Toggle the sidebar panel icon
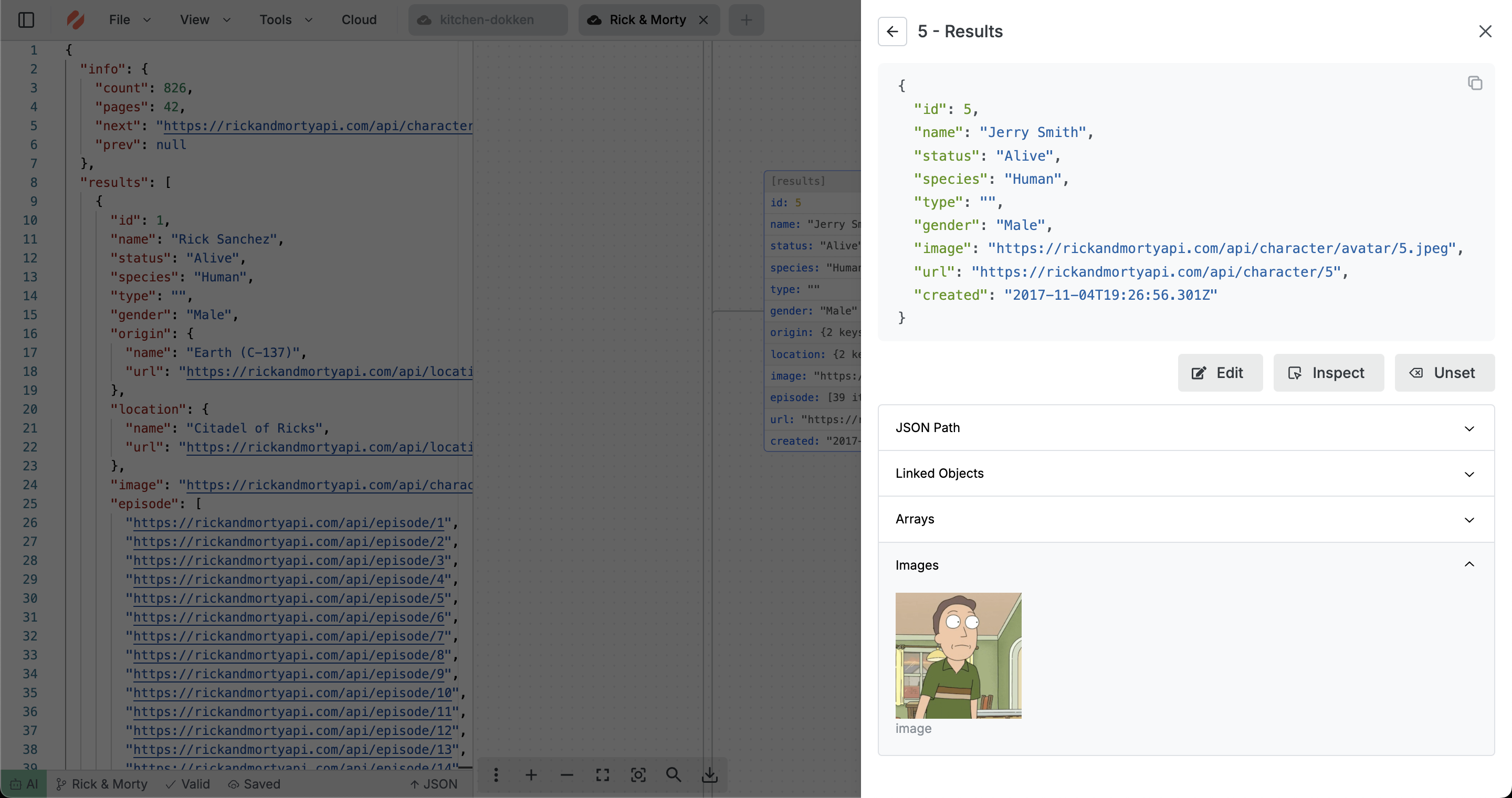 [26, 20]
